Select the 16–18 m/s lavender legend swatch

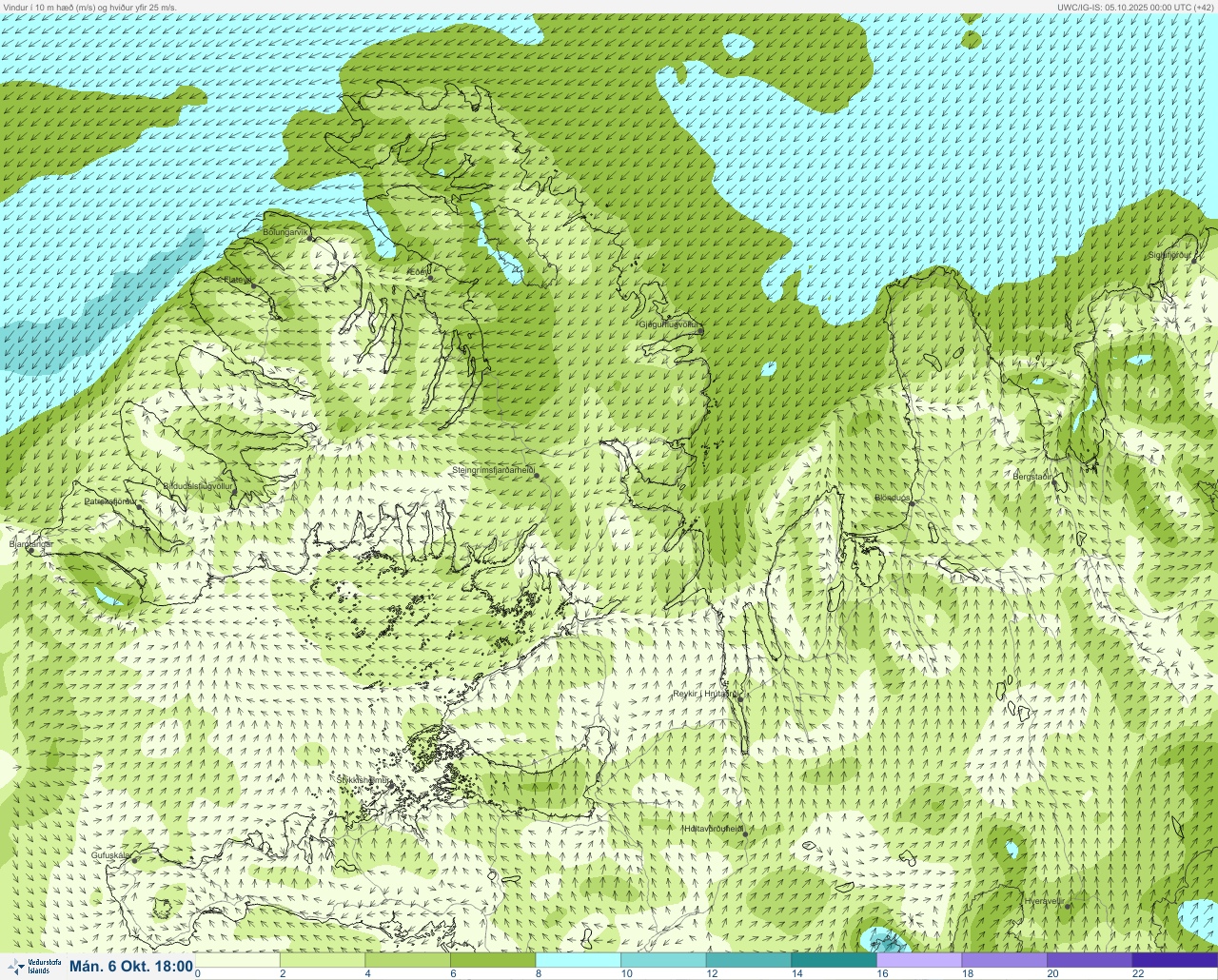(x=918, y=960)
